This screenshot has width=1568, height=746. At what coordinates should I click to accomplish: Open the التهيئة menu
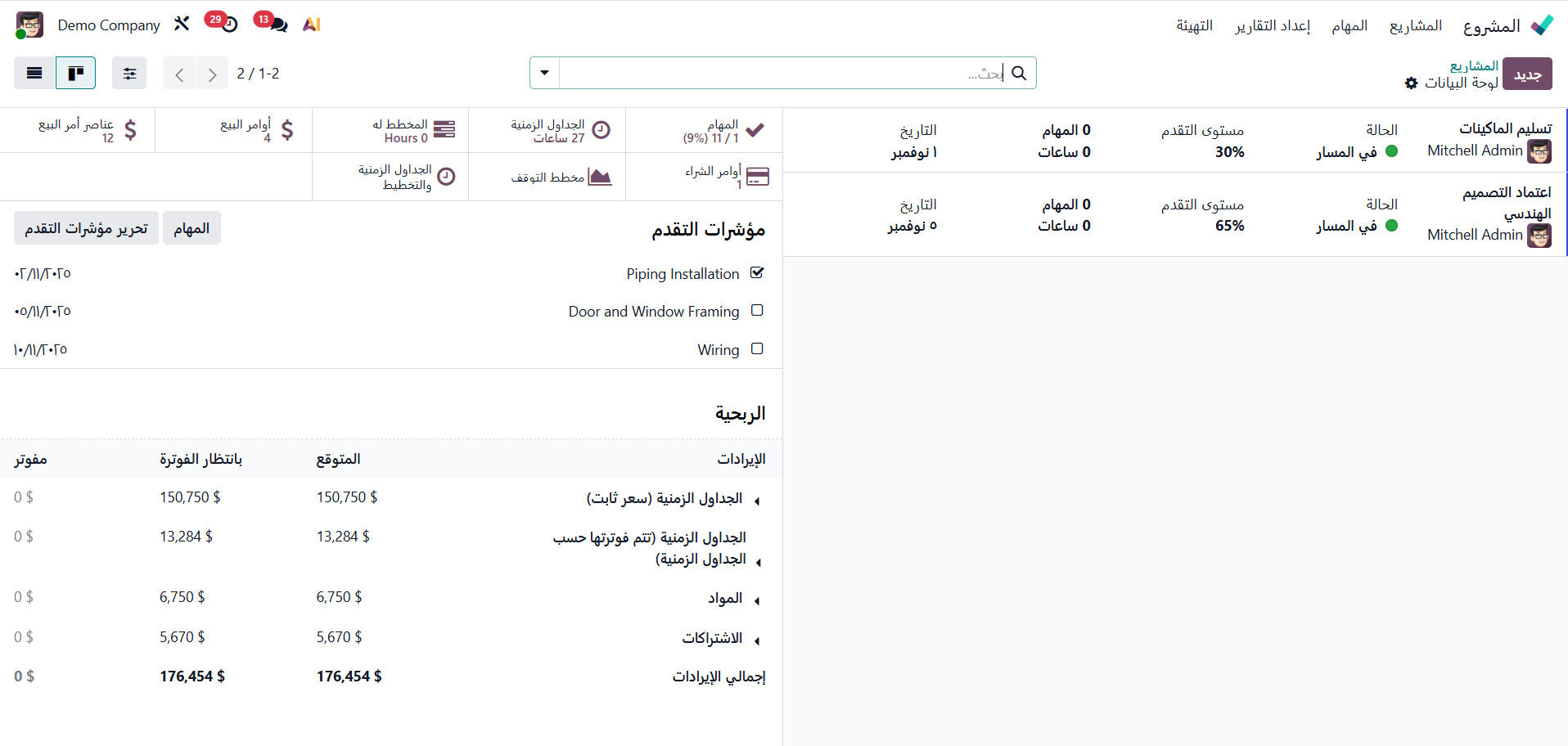tap(1194, 26)
